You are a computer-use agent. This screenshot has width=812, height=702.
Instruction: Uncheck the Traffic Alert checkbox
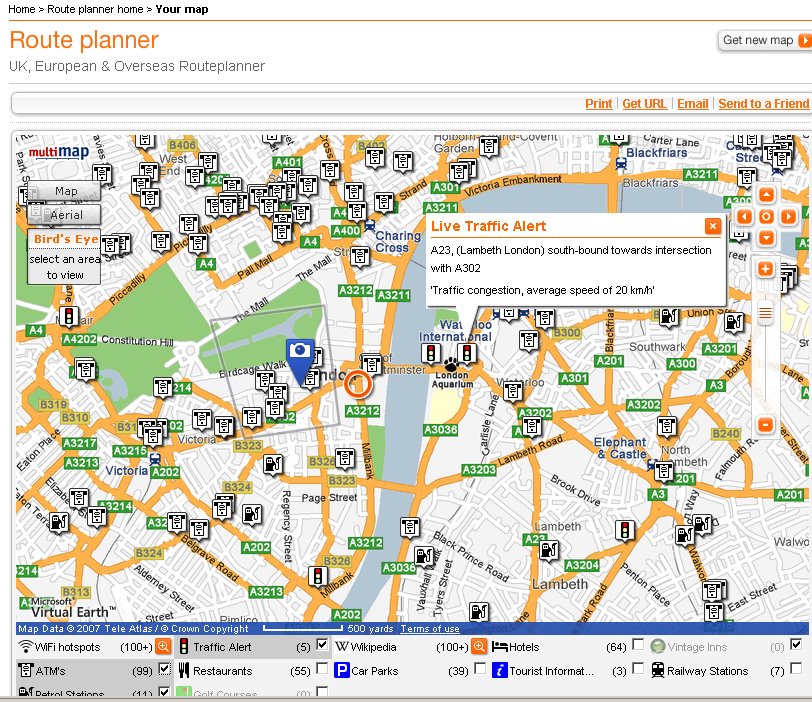[x=322, y=645]
